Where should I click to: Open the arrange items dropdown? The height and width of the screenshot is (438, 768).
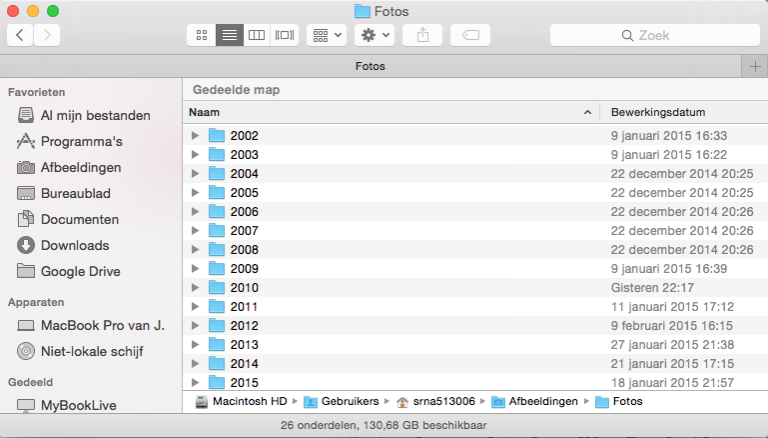(x=326, y=35)
